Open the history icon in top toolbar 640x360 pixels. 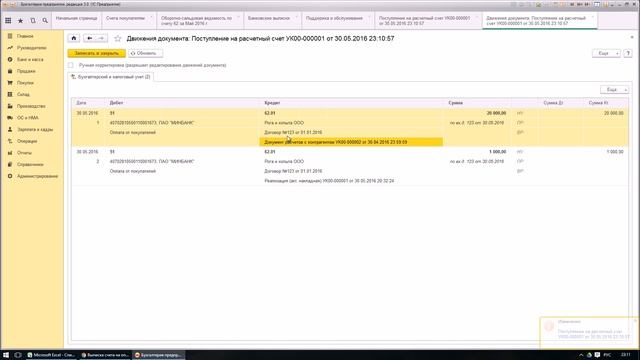(x=33, y=20)
